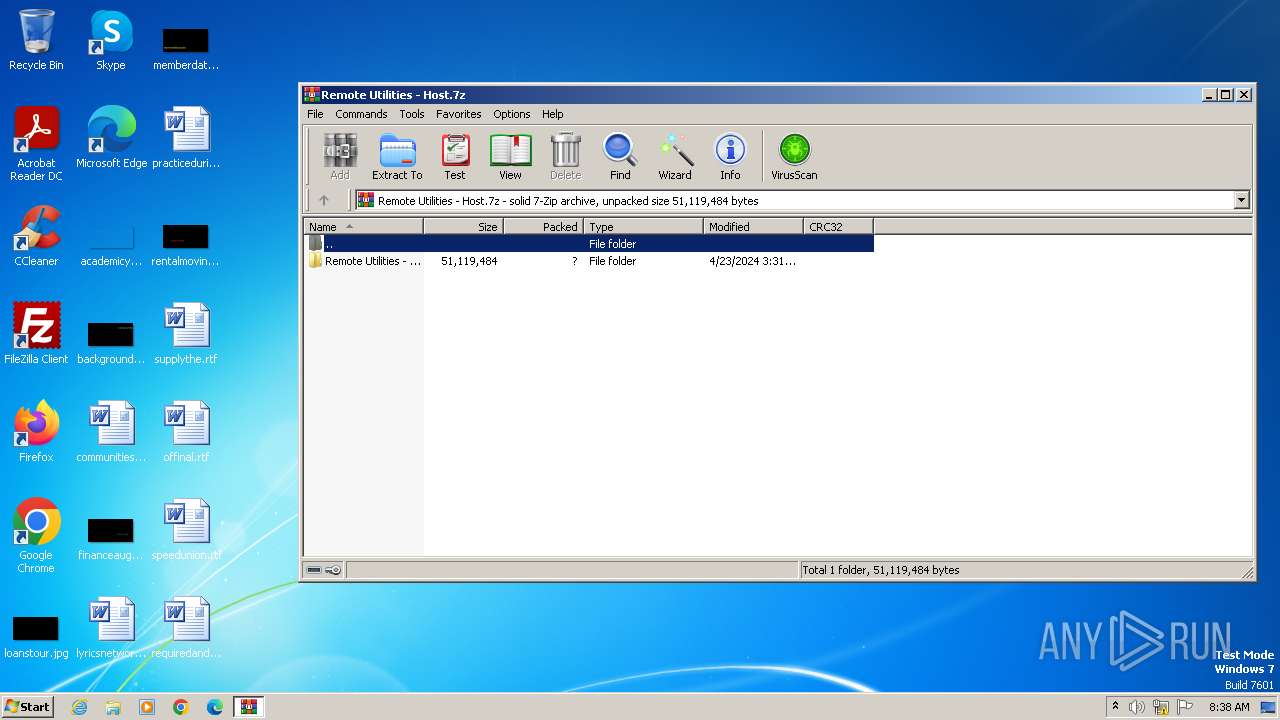Click the Delete trash icon
The height and width of the screenshot is (720, 1280).
coord(565,157)
